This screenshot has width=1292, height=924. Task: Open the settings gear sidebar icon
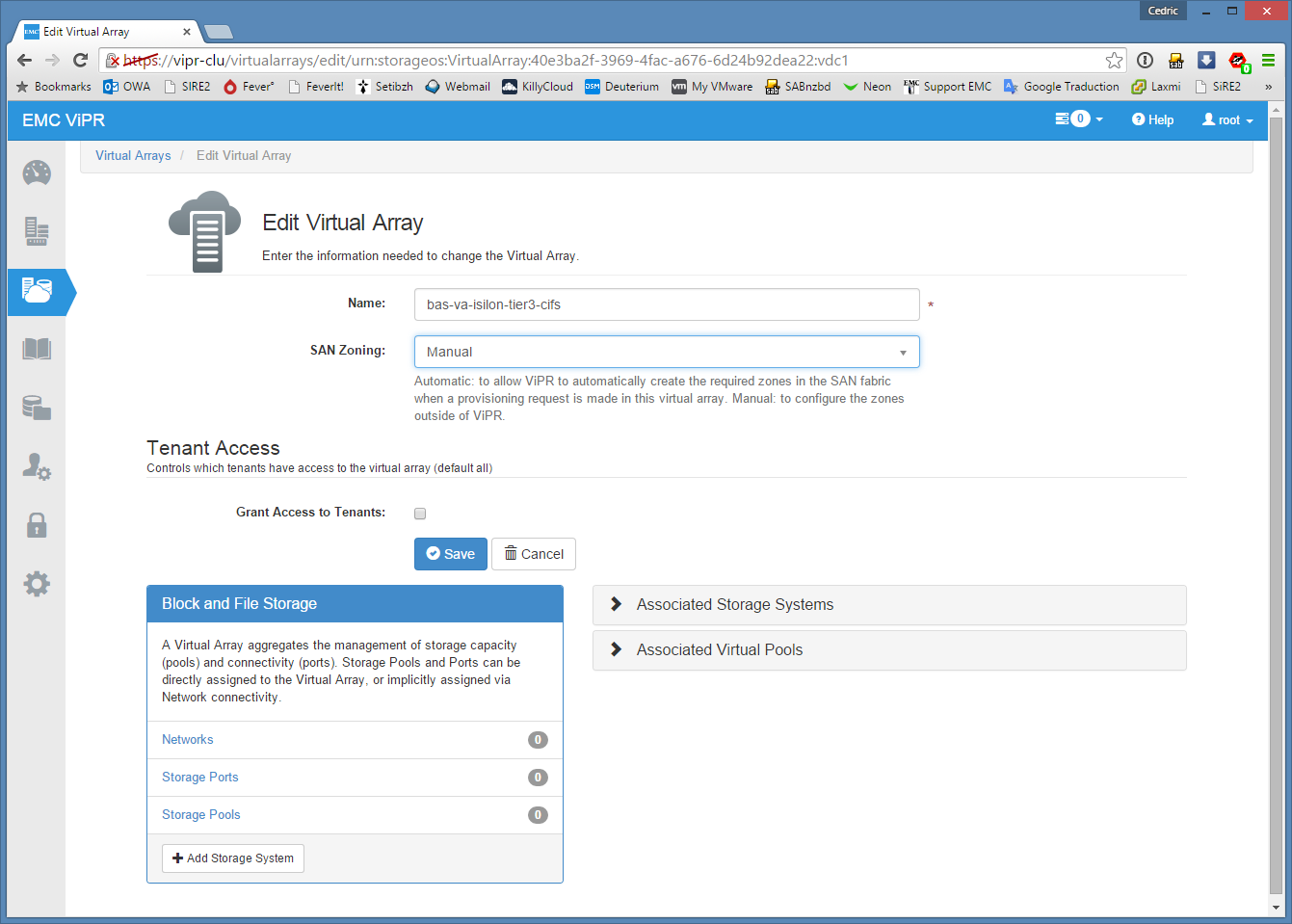(37, 584)
